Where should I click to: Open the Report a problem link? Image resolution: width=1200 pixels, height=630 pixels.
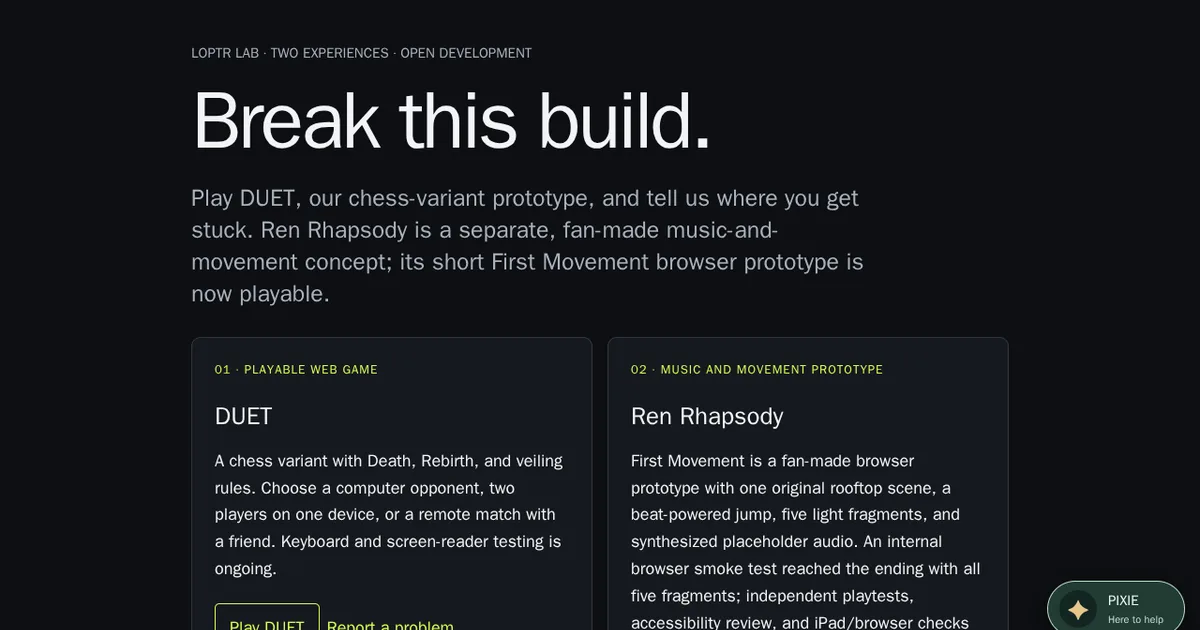390,623
